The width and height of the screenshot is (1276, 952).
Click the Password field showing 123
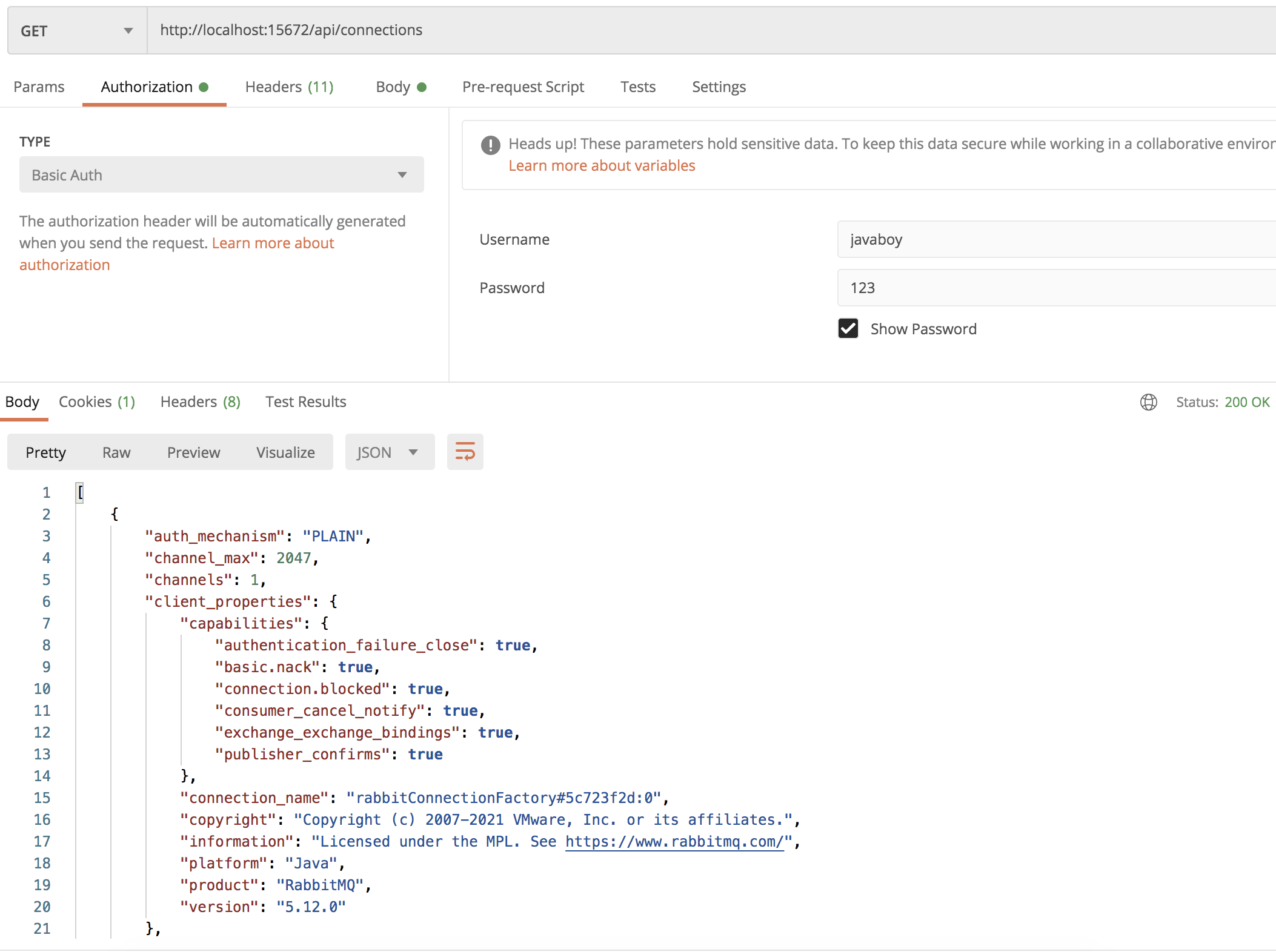(x=1054, y=288)
